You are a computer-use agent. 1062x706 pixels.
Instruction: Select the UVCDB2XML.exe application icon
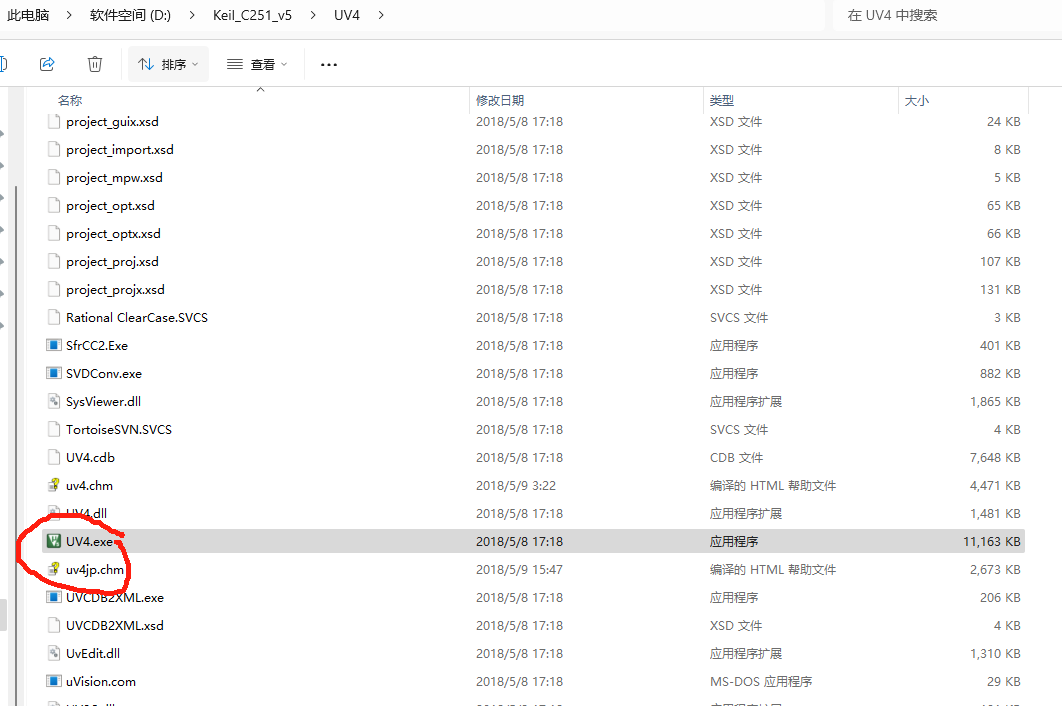(54, 597)
